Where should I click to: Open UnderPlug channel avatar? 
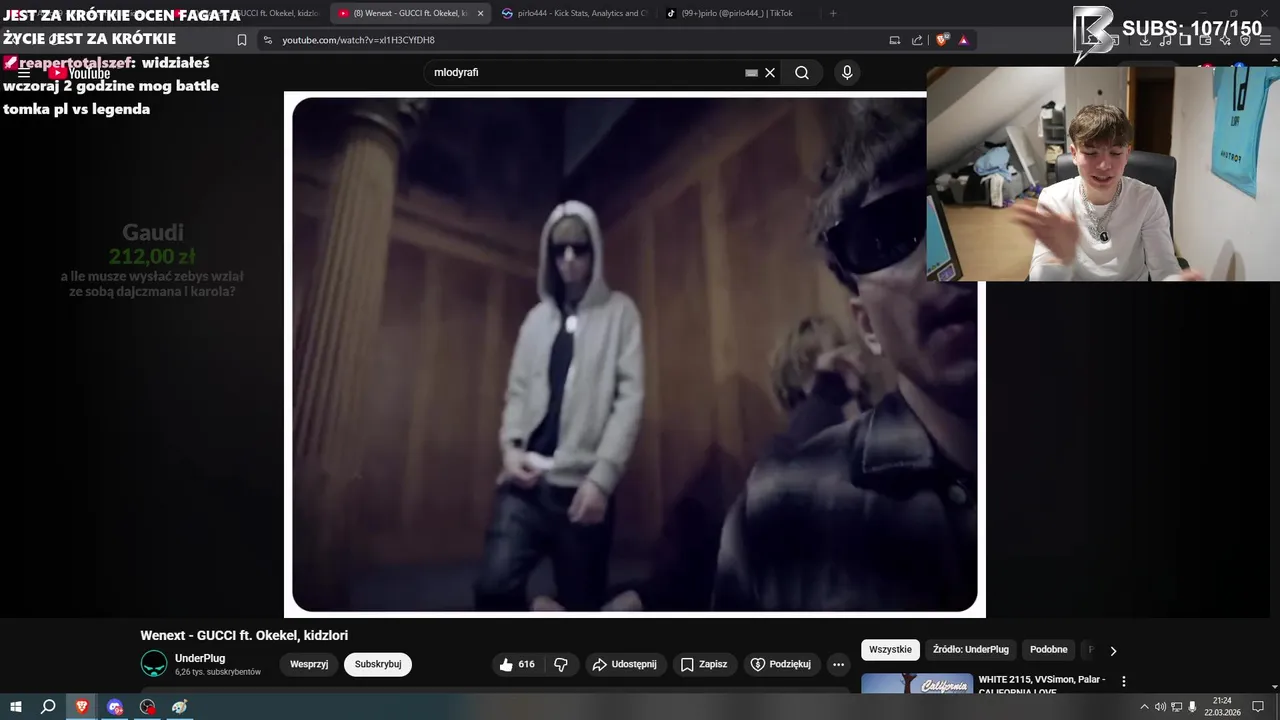154,663
